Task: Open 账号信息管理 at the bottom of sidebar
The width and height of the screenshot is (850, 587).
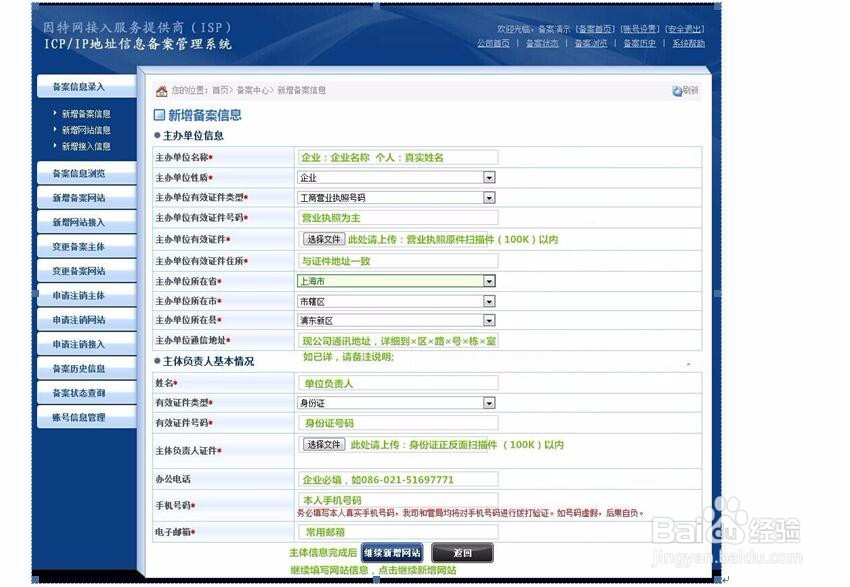Action: point(85,418)
